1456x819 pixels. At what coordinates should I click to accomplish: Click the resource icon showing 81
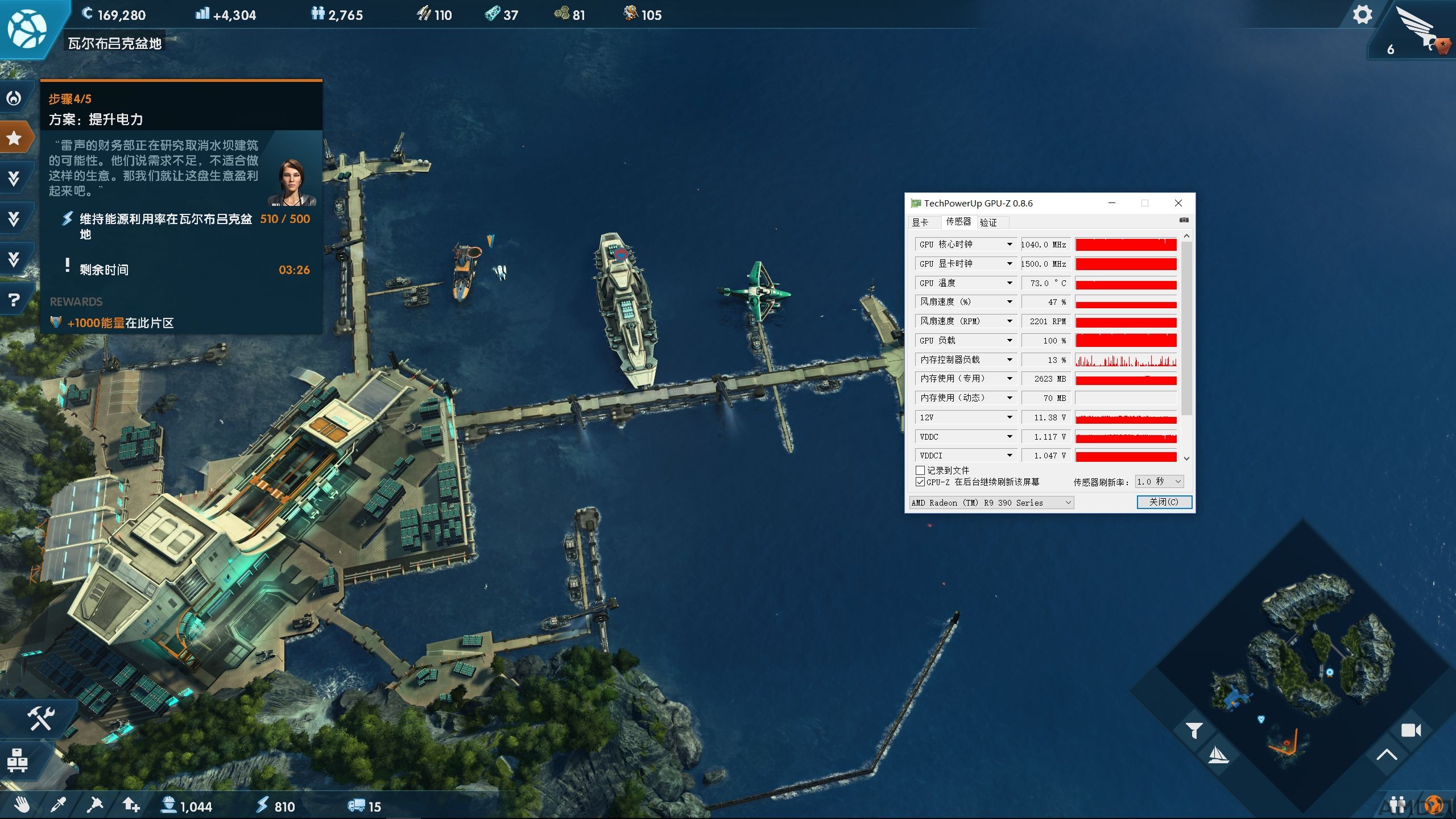coord(561,13)
